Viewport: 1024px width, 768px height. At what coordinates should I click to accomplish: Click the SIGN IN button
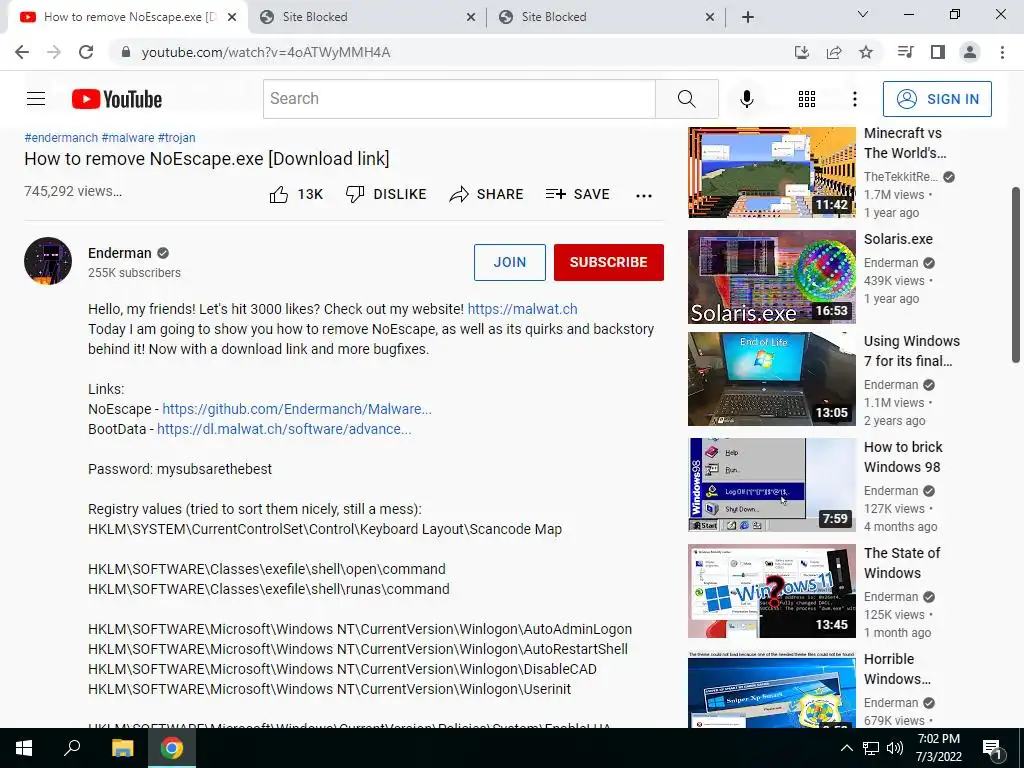(937, 99)
